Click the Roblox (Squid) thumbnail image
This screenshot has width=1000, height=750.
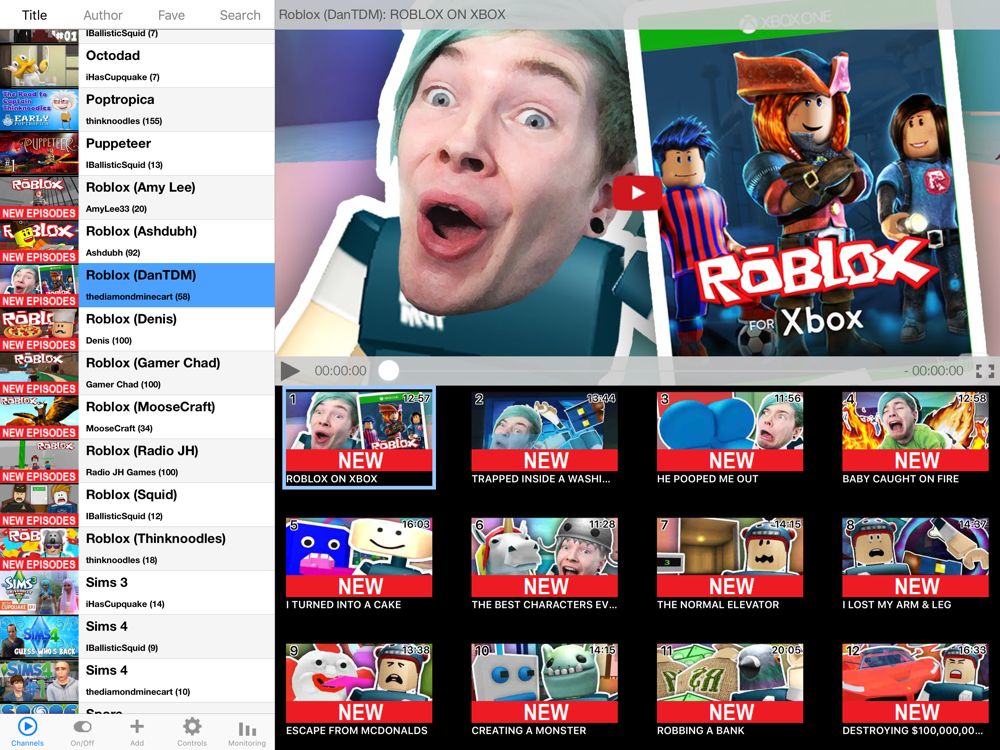[x=39, y=505]
